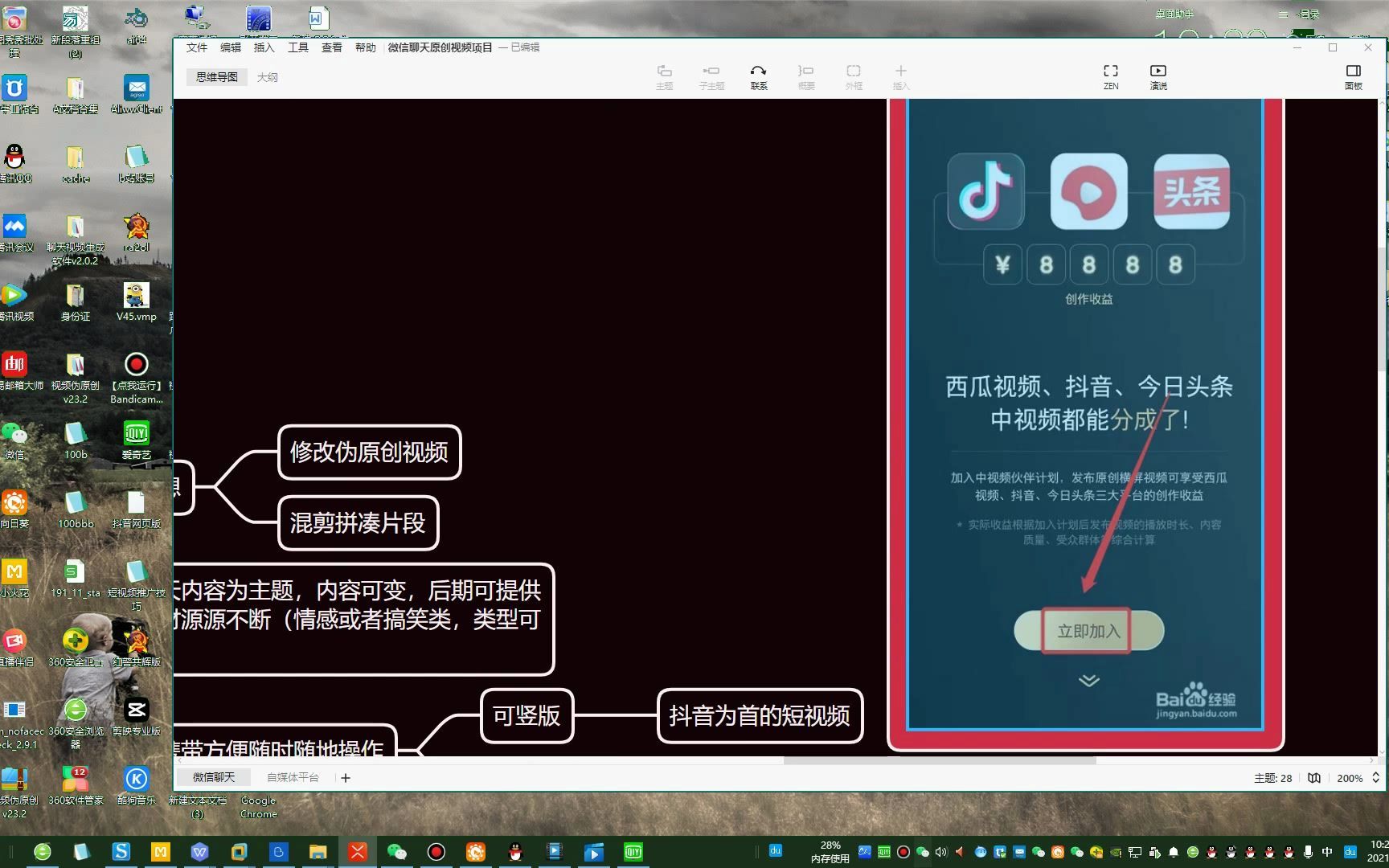
Task: Open V45.vmp desktop file
Action: coord(136,302)
